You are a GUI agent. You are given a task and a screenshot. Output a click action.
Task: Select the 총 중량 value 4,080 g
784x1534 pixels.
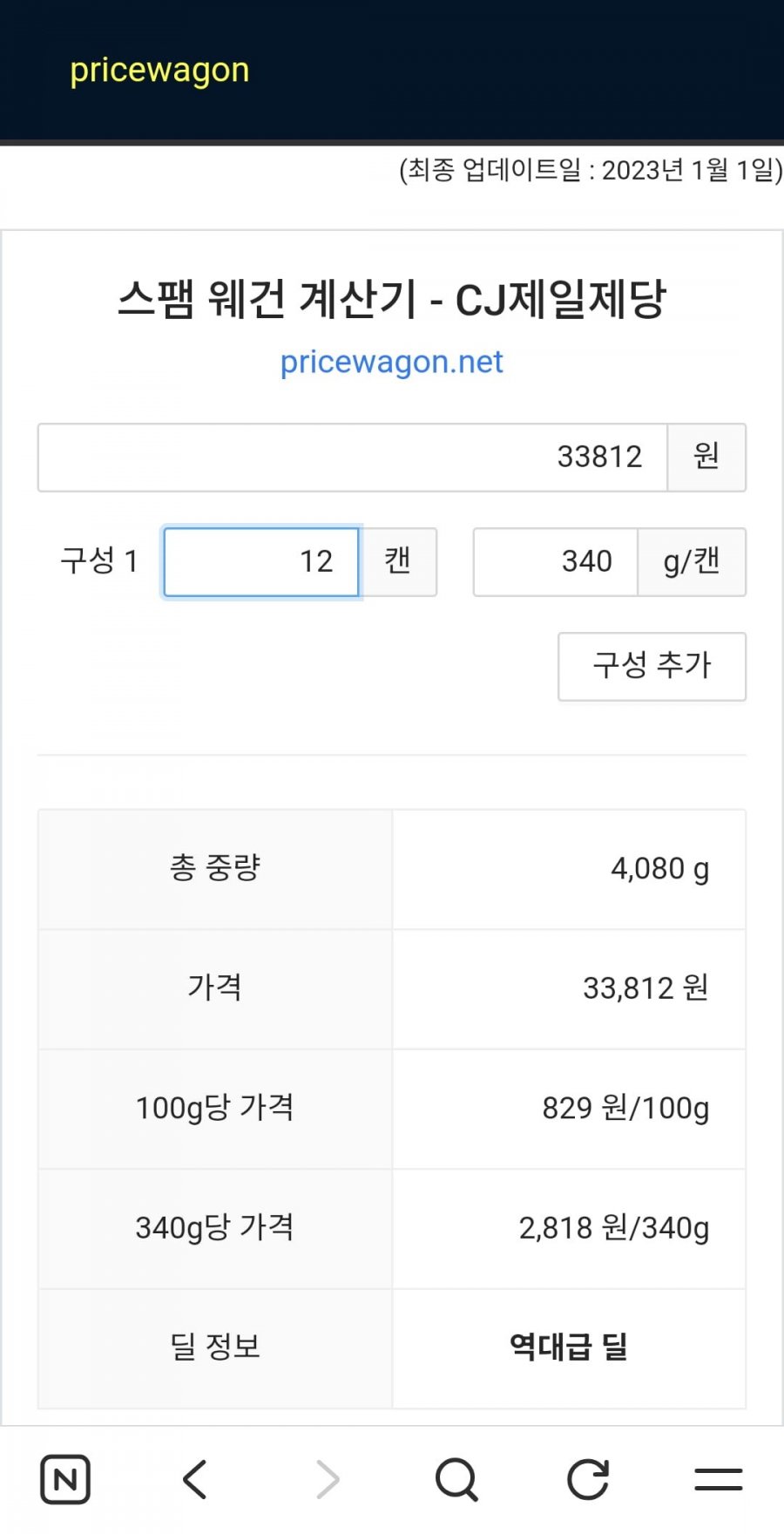(x=659, y=869)
